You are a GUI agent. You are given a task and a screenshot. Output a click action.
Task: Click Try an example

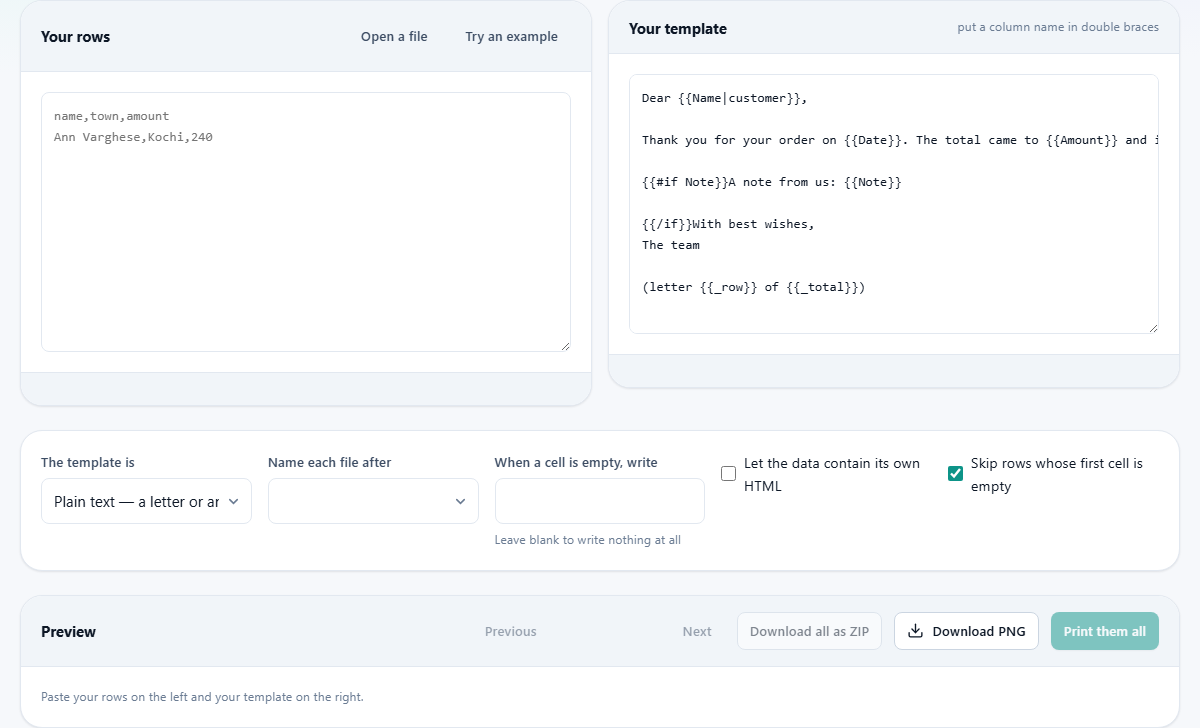[511, 37]
